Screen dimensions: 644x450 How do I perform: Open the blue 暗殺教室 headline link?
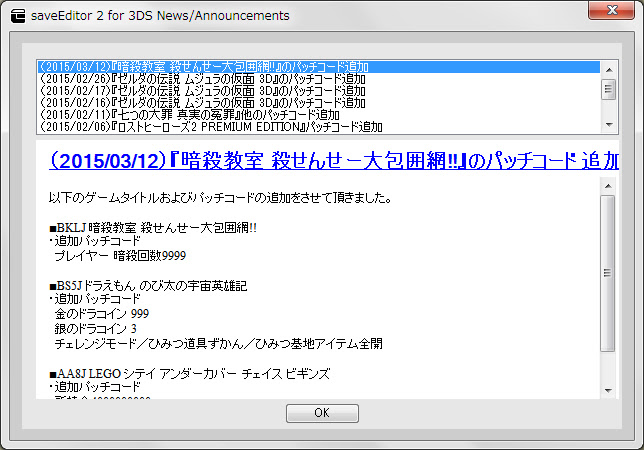334,160
